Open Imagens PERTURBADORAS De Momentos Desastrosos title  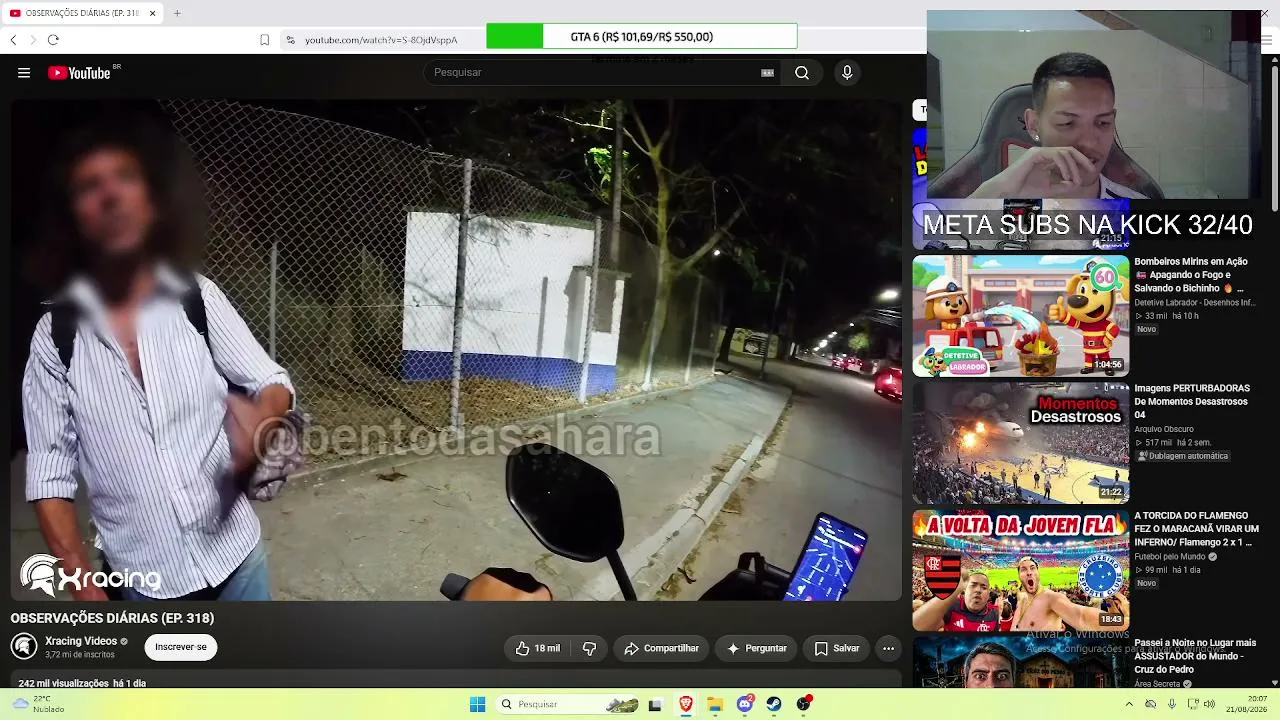pos(1192,401)
